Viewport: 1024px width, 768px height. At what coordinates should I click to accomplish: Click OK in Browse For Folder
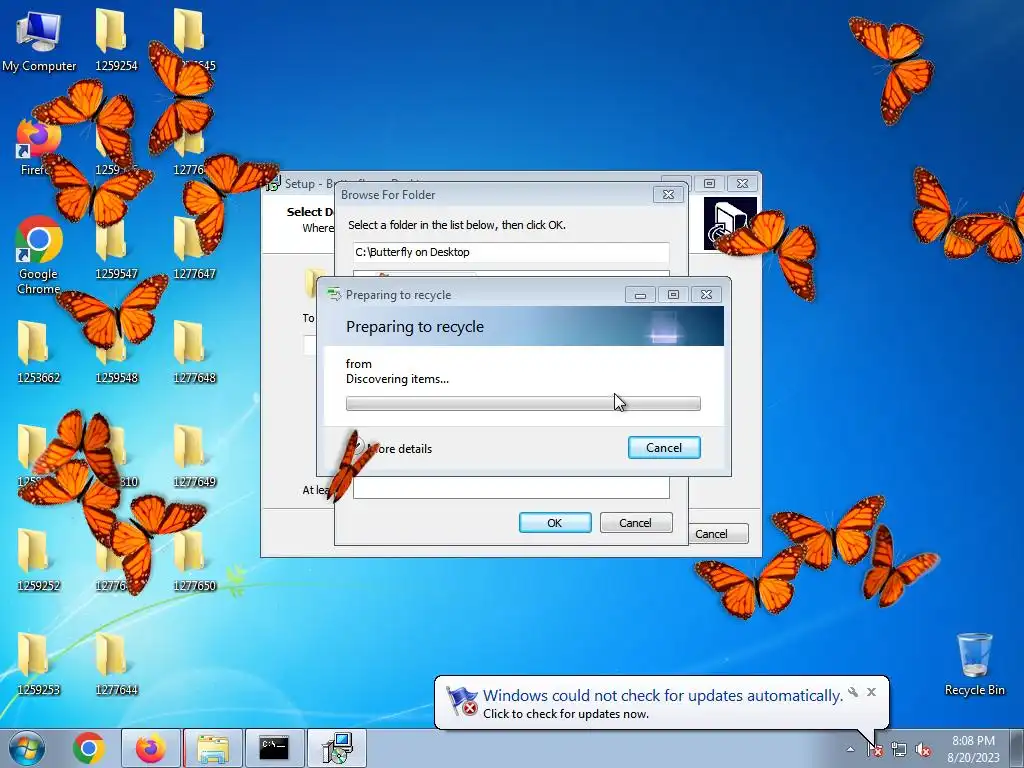coord(555,523)
